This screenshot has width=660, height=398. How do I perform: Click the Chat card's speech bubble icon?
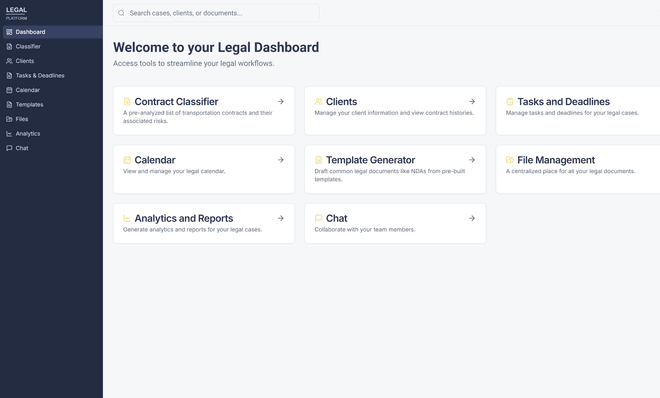click(x=319, y=218)
